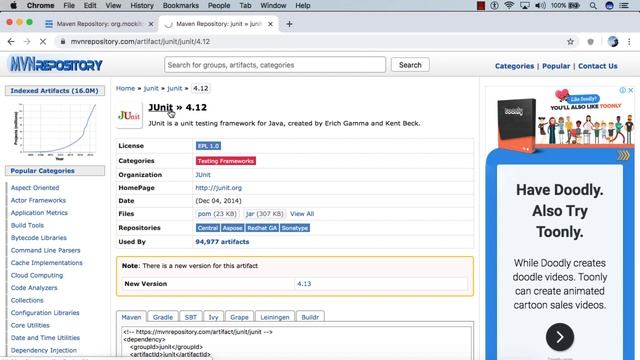Open the Apple menu
This screenshot has height=360, width=640.
[13, 5]
